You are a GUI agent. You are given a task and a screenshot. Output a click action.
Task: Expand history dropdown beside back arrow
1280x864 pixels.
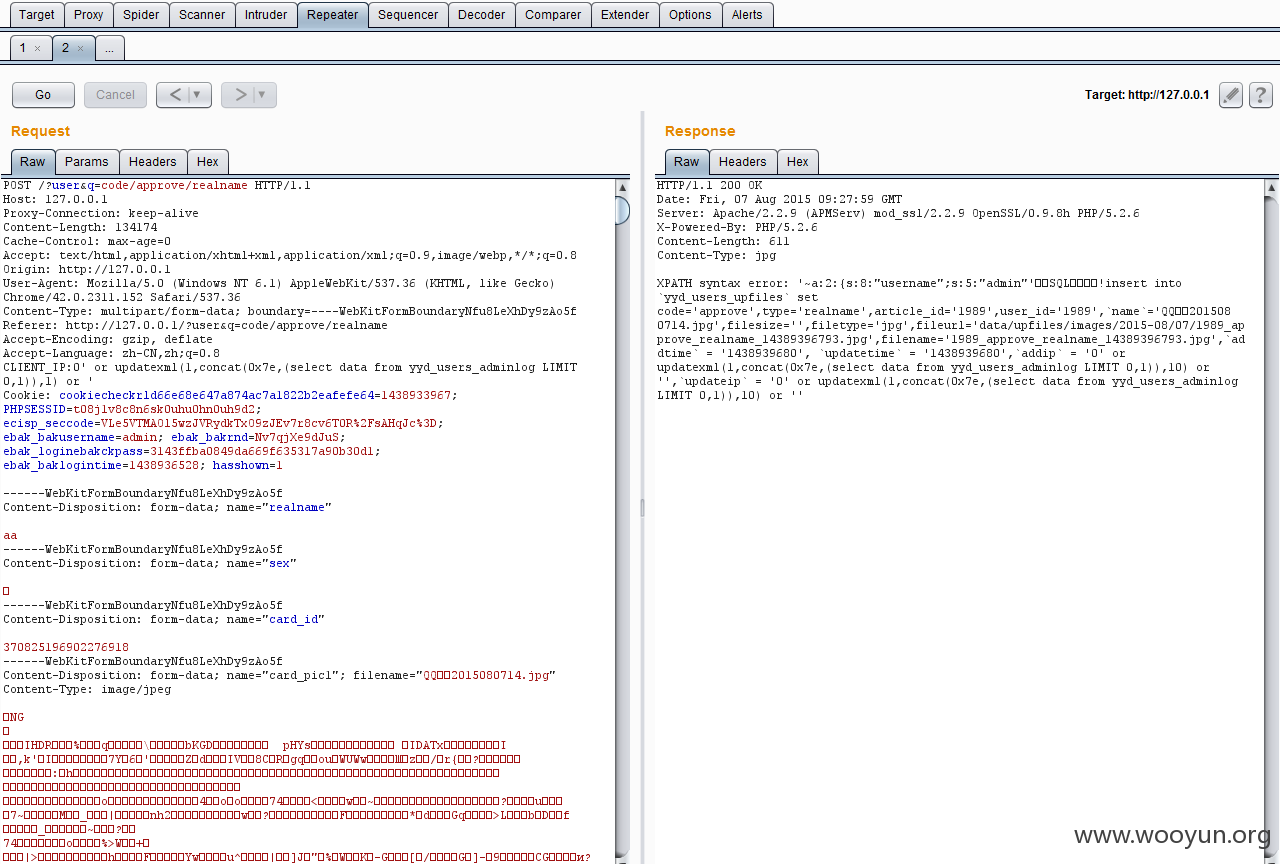click(x=199, y=95)
